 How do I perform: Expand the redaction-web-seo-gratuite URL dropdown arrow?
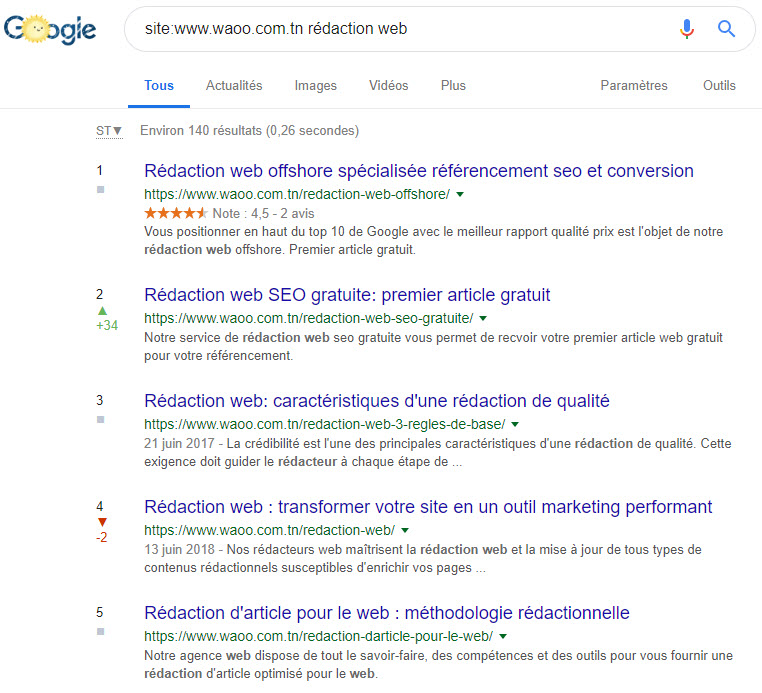(483, 318)
